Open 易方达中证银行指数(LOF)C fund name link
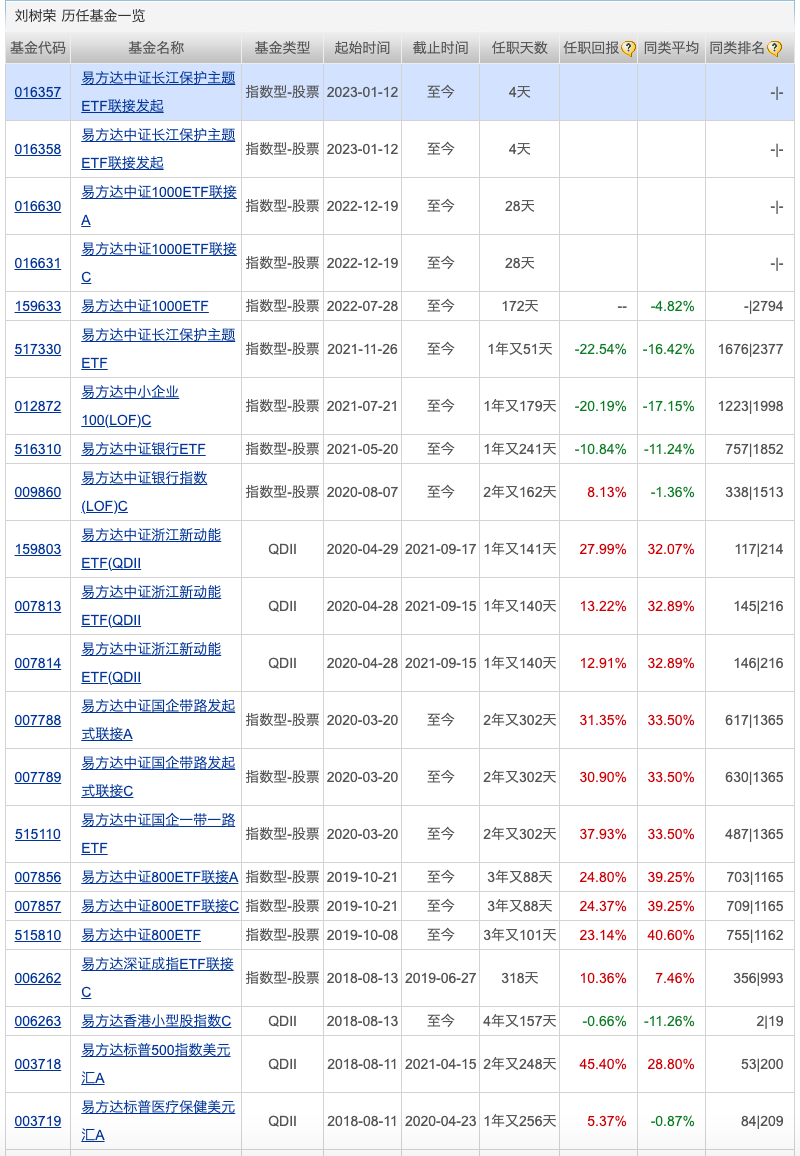Screen dimensions: 800x1156 pyautogui.click(x=144, y=492)
